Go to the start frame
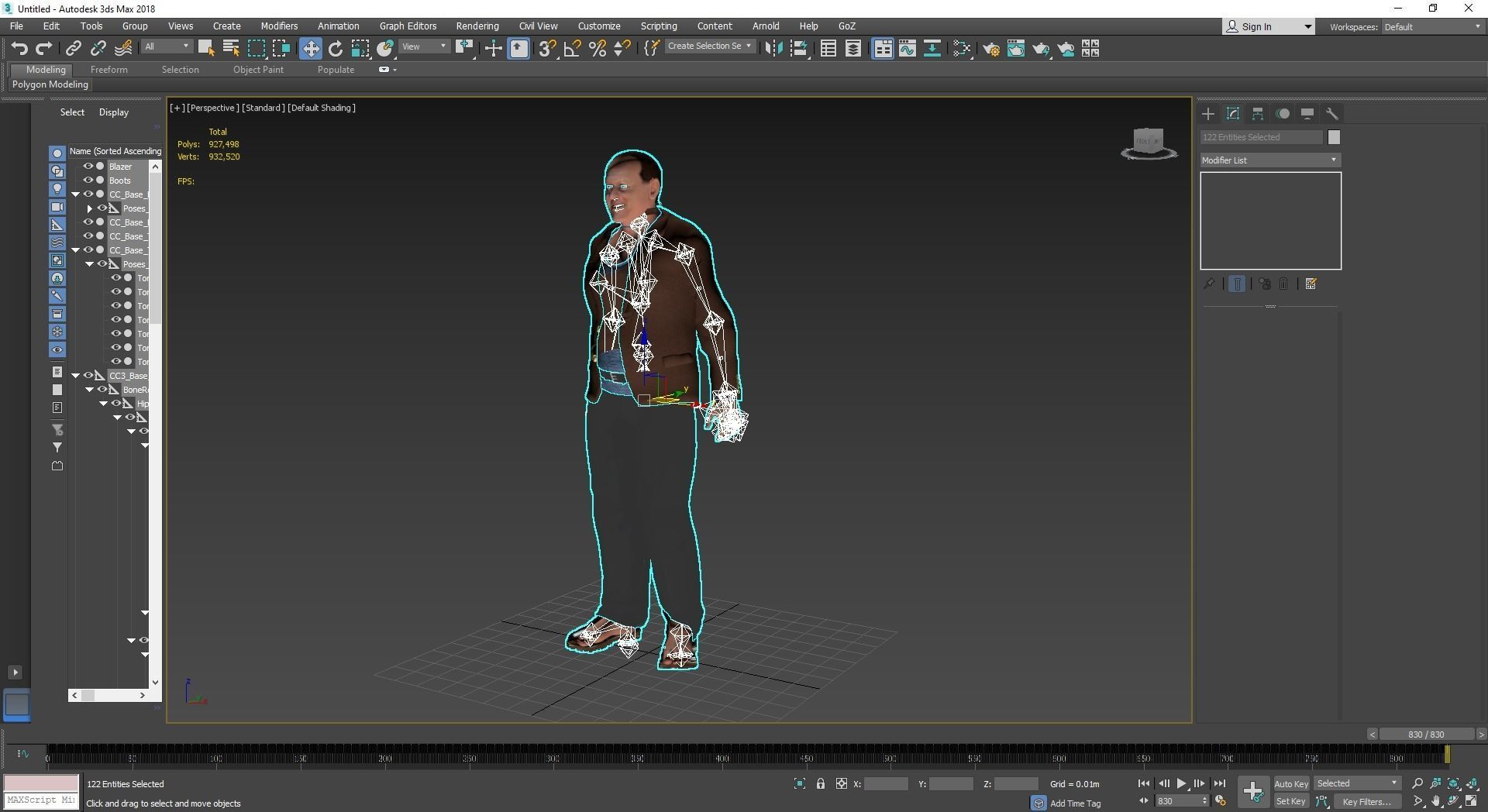Viewport: 1488px width, 812px height. coord(1144,784)
